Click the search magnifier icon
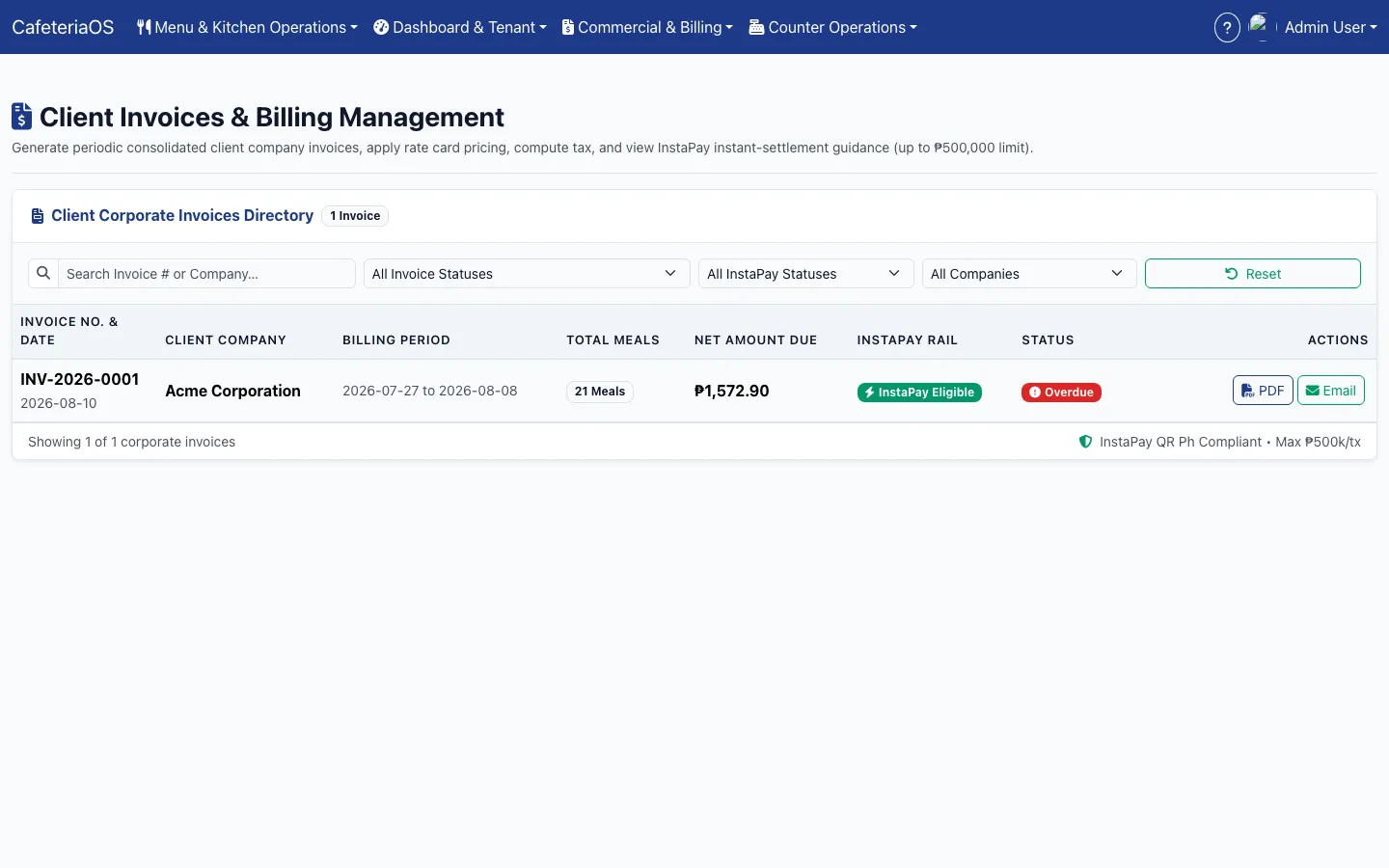The height and width of the screenshot is (868, 1389). click(x=43, y=273)
